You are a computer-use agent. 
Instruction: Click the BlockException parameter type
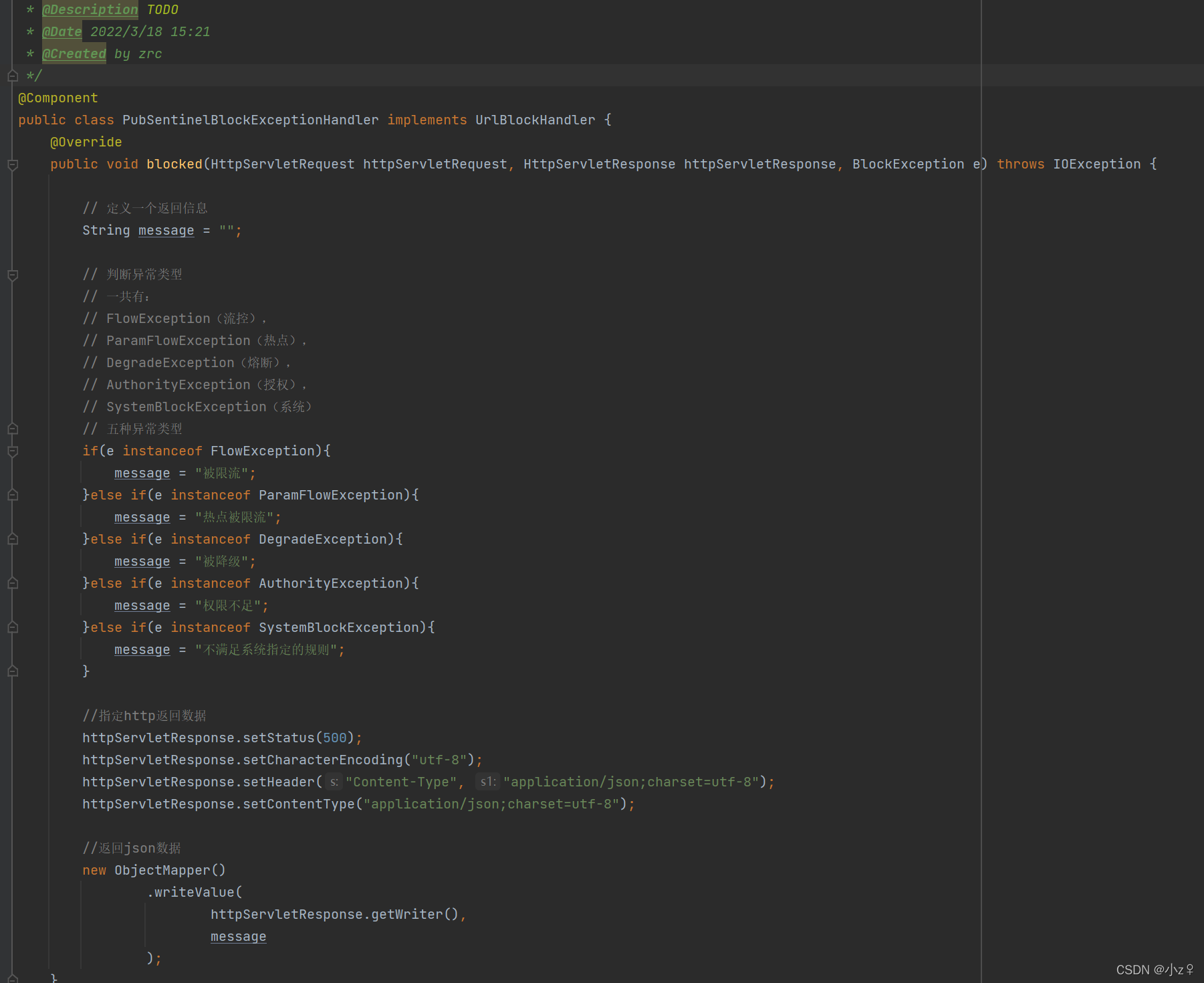coord(909,165)
